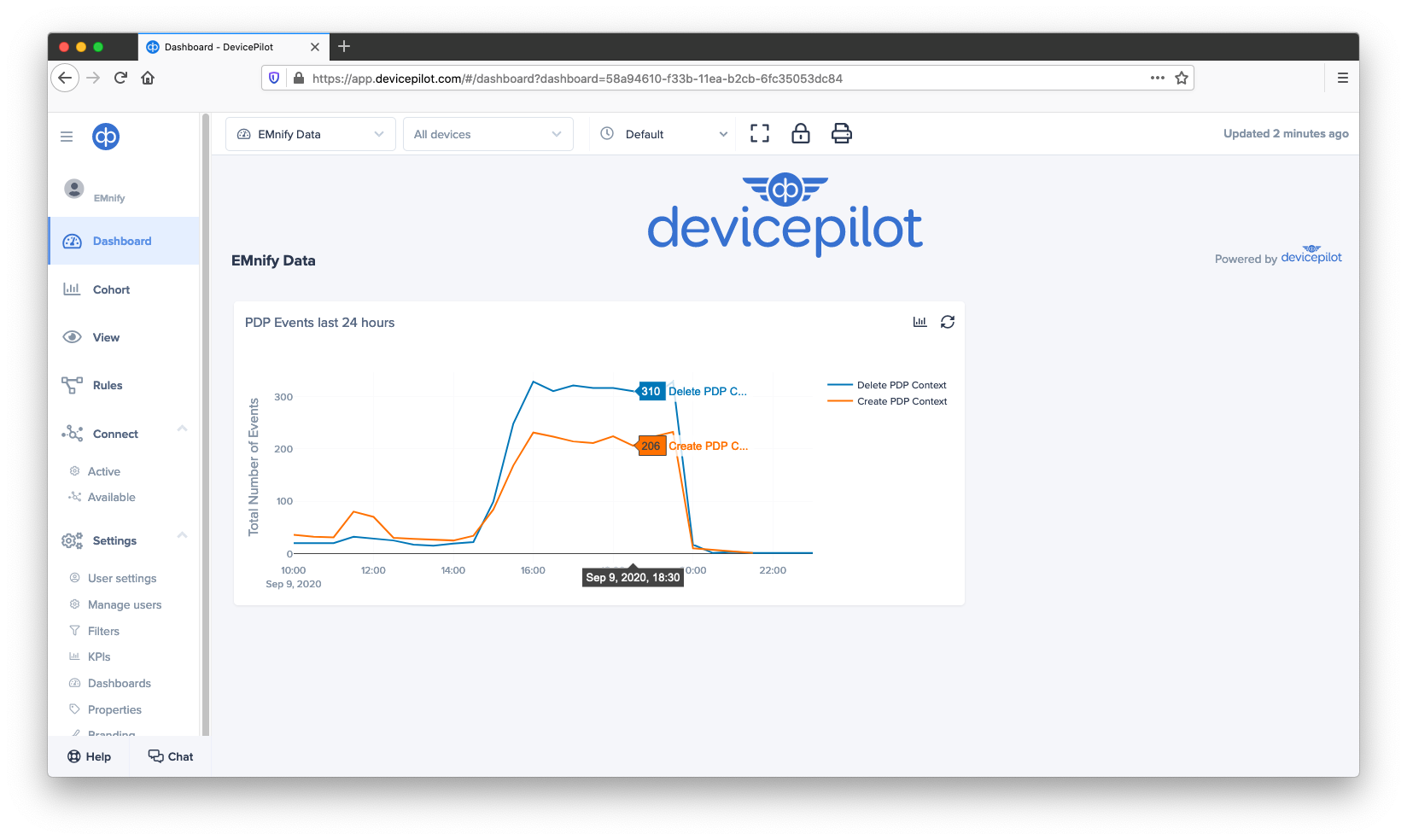Open the Firefox hamburger menu
The height and width of the screenshot is (840, 1407).
[x=1343, y=78]
